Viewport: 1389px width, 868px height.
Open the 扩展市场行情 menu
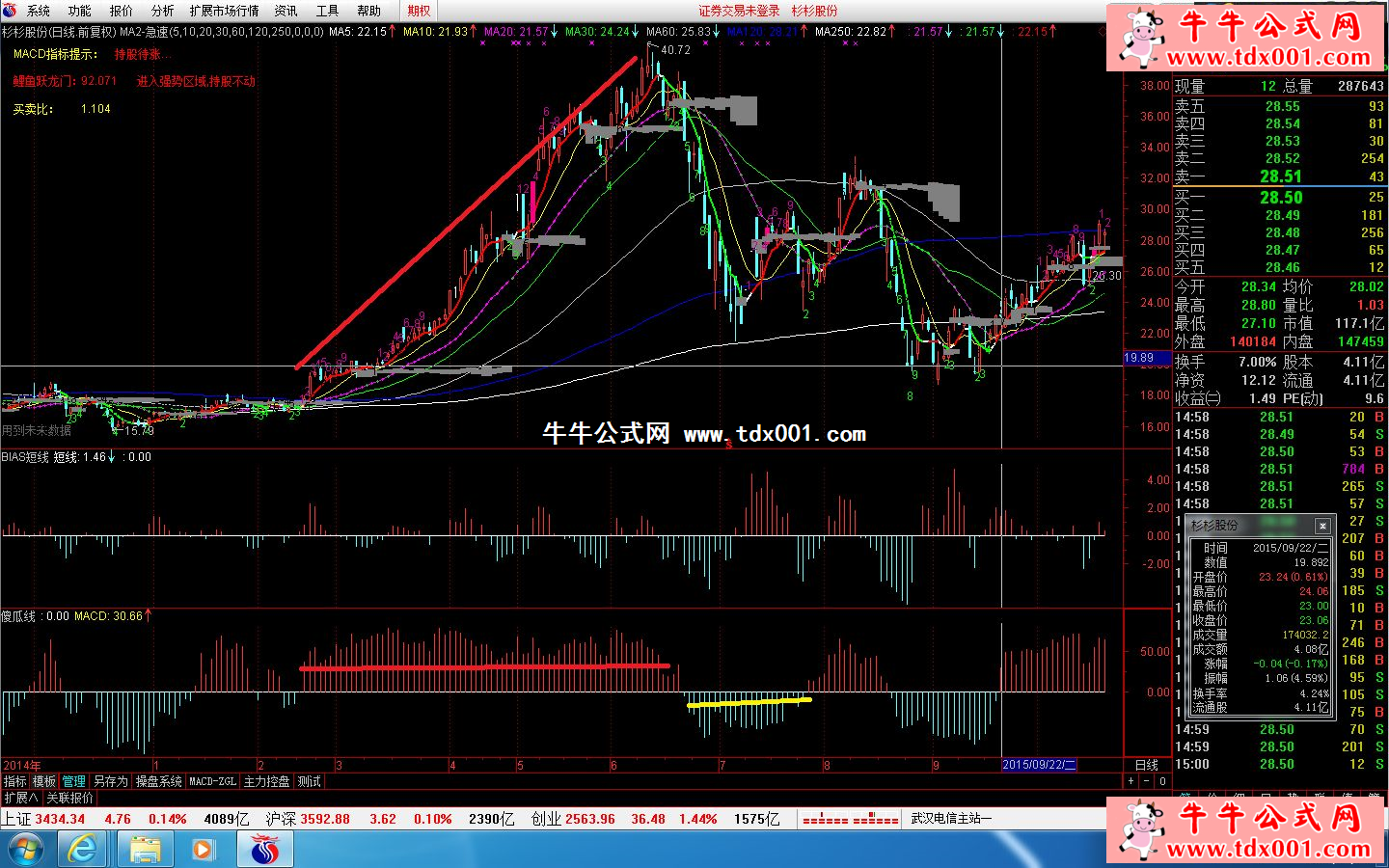pos(224,11)
